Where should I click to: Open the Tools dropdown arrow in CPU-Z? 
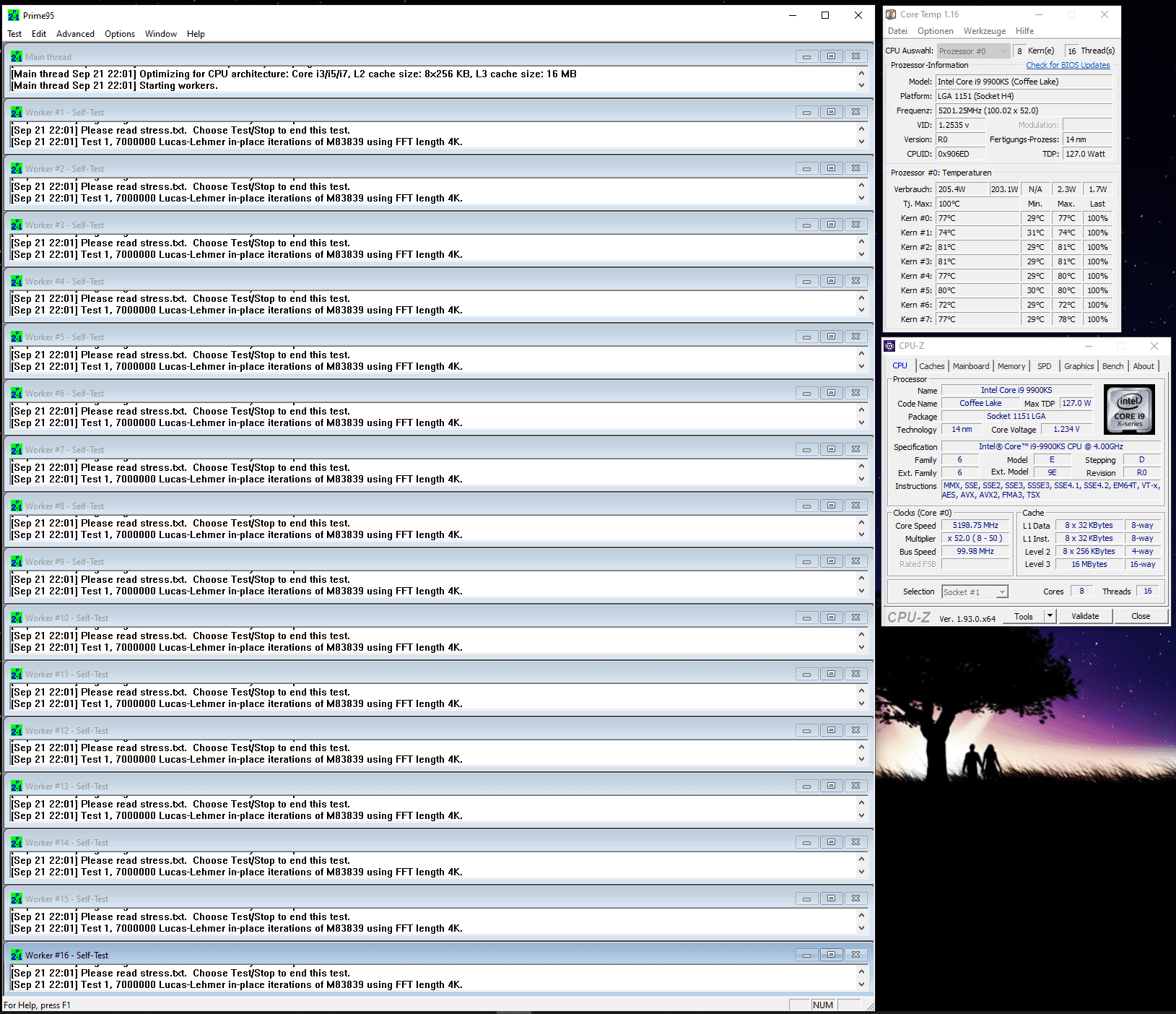coord(1050,616)
